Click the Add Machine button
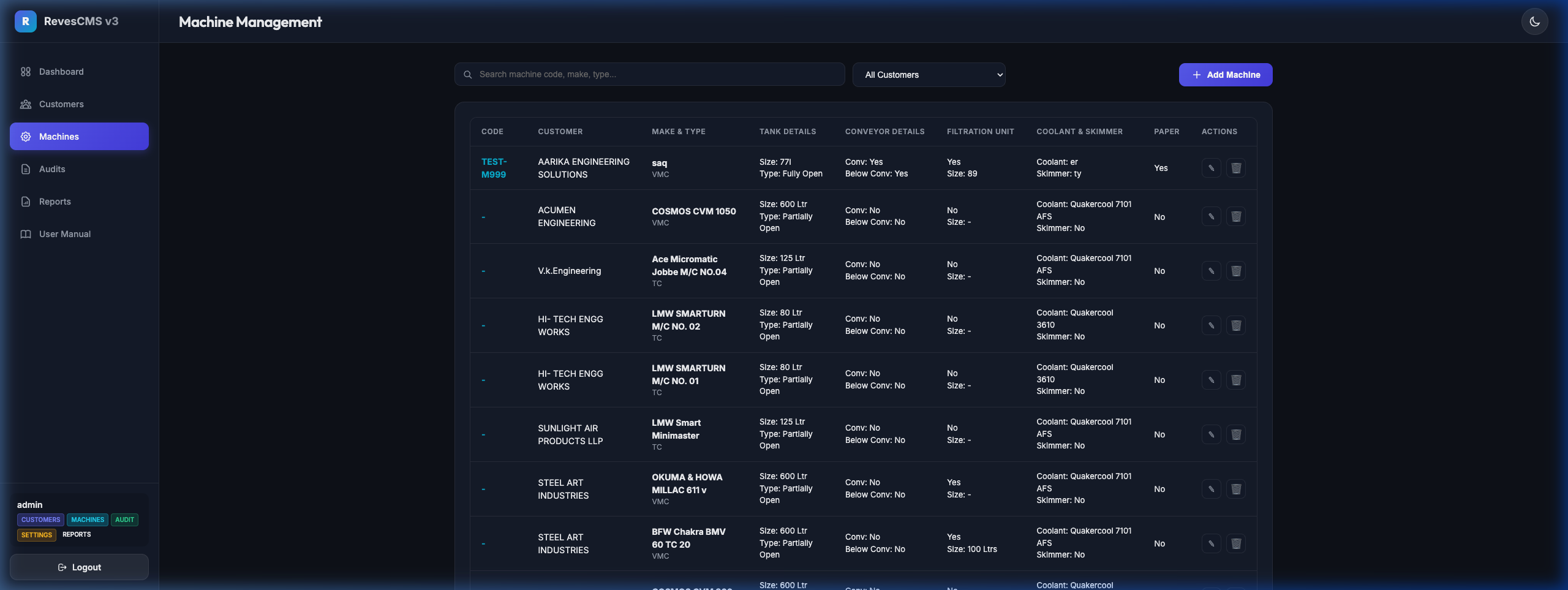Viewport: 1568px width, 590px height. click(x=1225, y=75)
